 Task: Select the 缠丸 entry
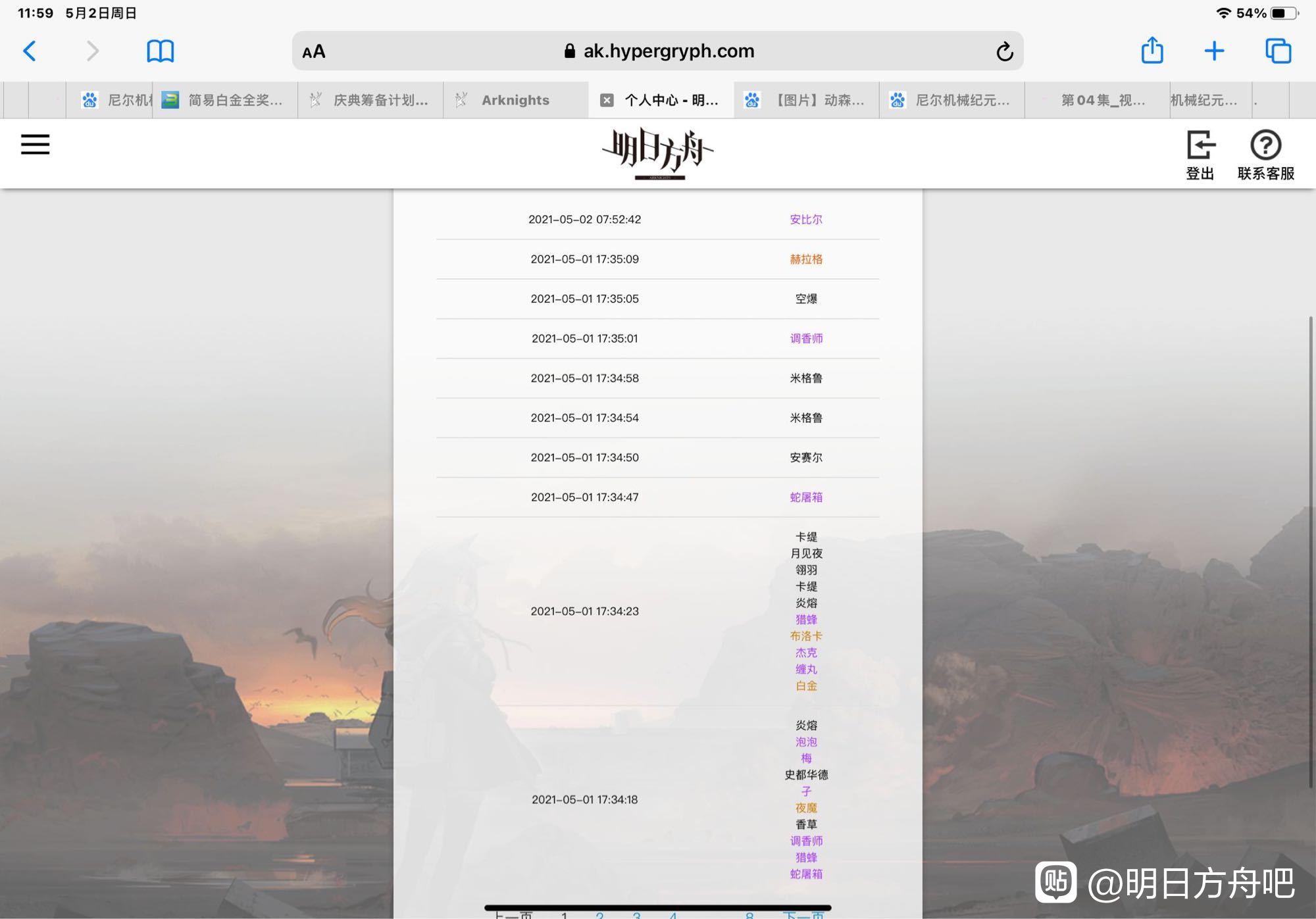[806, 670]
